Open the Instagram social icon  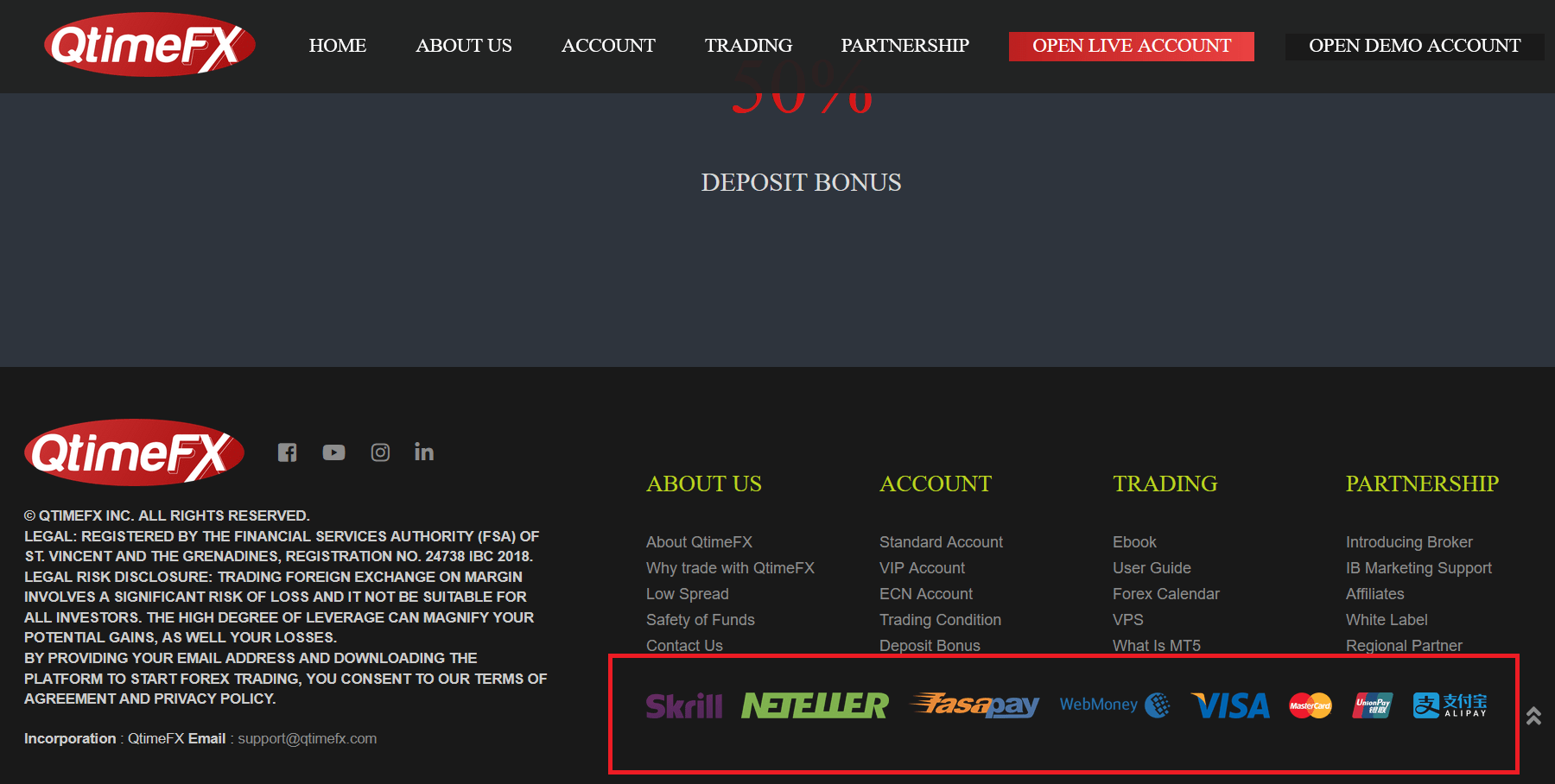(380, 452)
